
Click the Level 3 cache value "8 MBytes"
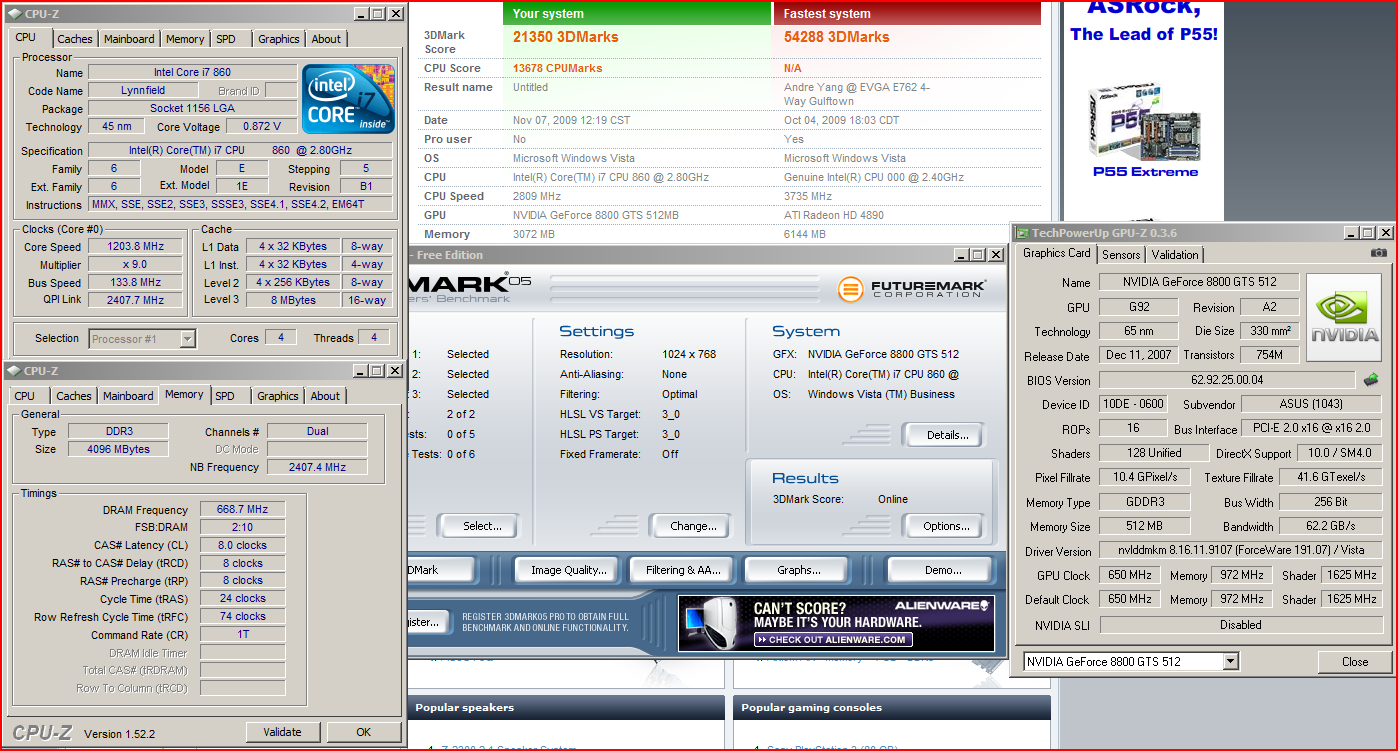[292, 300]
